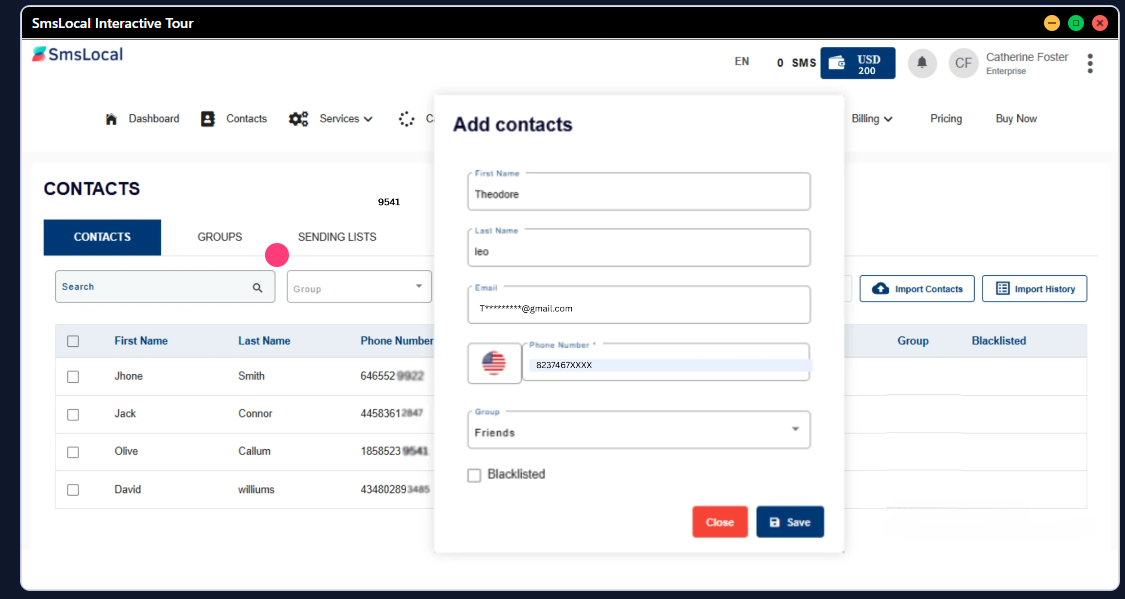Click the red Close button
1125x599 pixels.
click(x=720, y=522)
